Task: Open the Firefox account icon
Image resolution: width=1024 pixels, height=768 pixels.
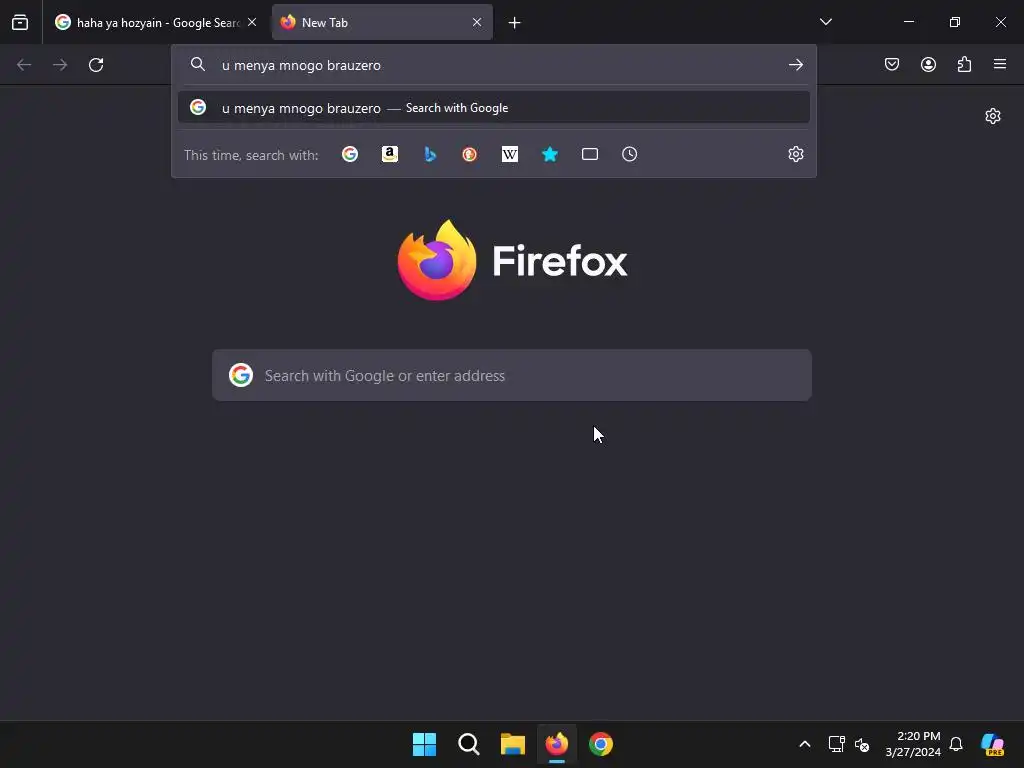Action: pos(928,64)
